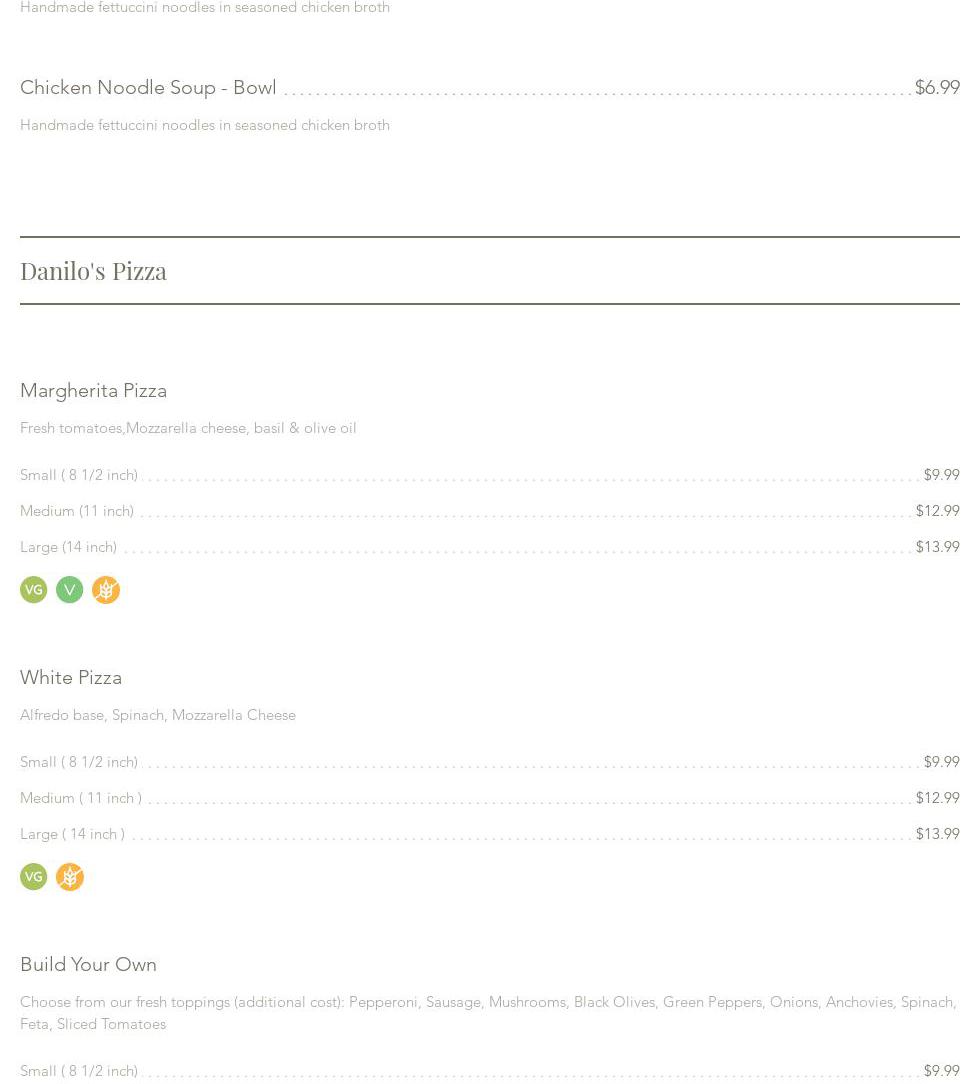
Task: Choose White Pizza Large ( 14 inch ) size
Action: [x=72, y=834]
